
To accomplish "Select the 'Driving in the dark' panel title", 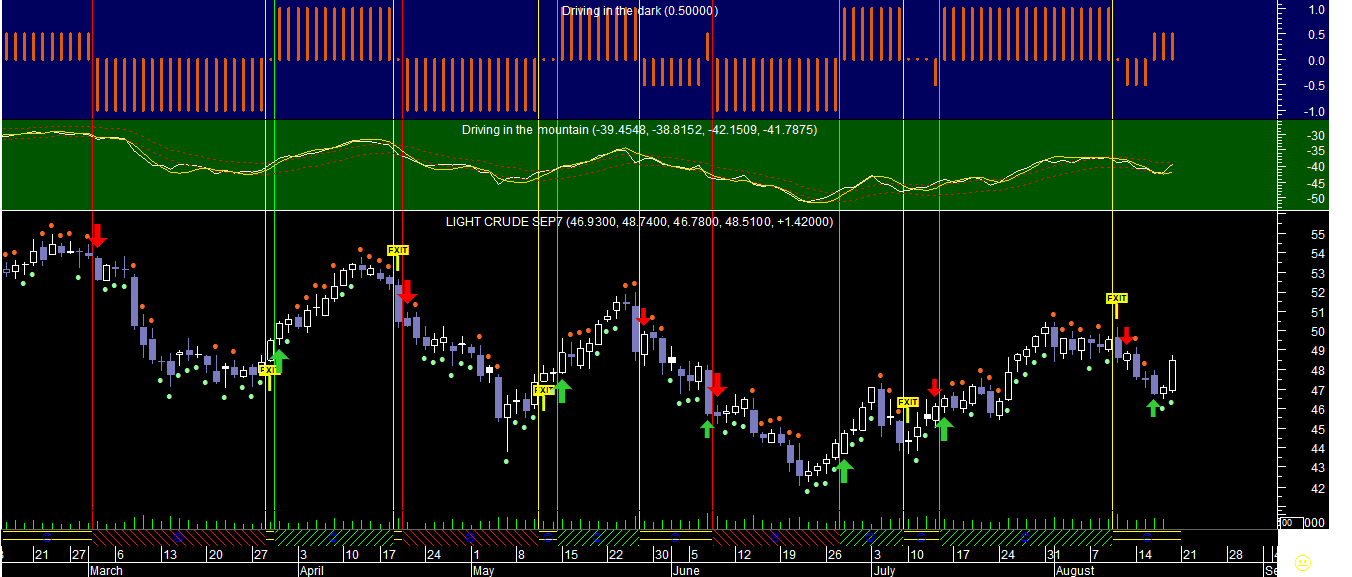I will click(640, 11).
